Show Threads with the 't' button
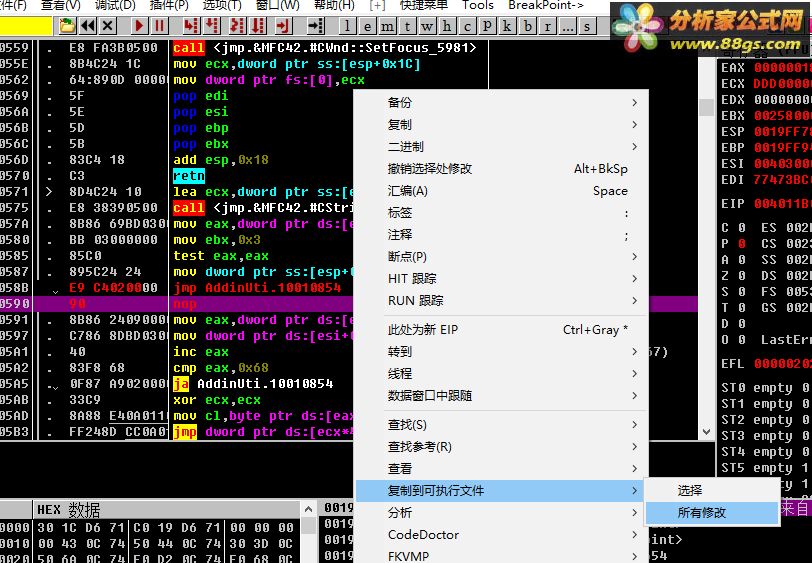Viewport: 812px width, 563px height. (x=407, y=25)
